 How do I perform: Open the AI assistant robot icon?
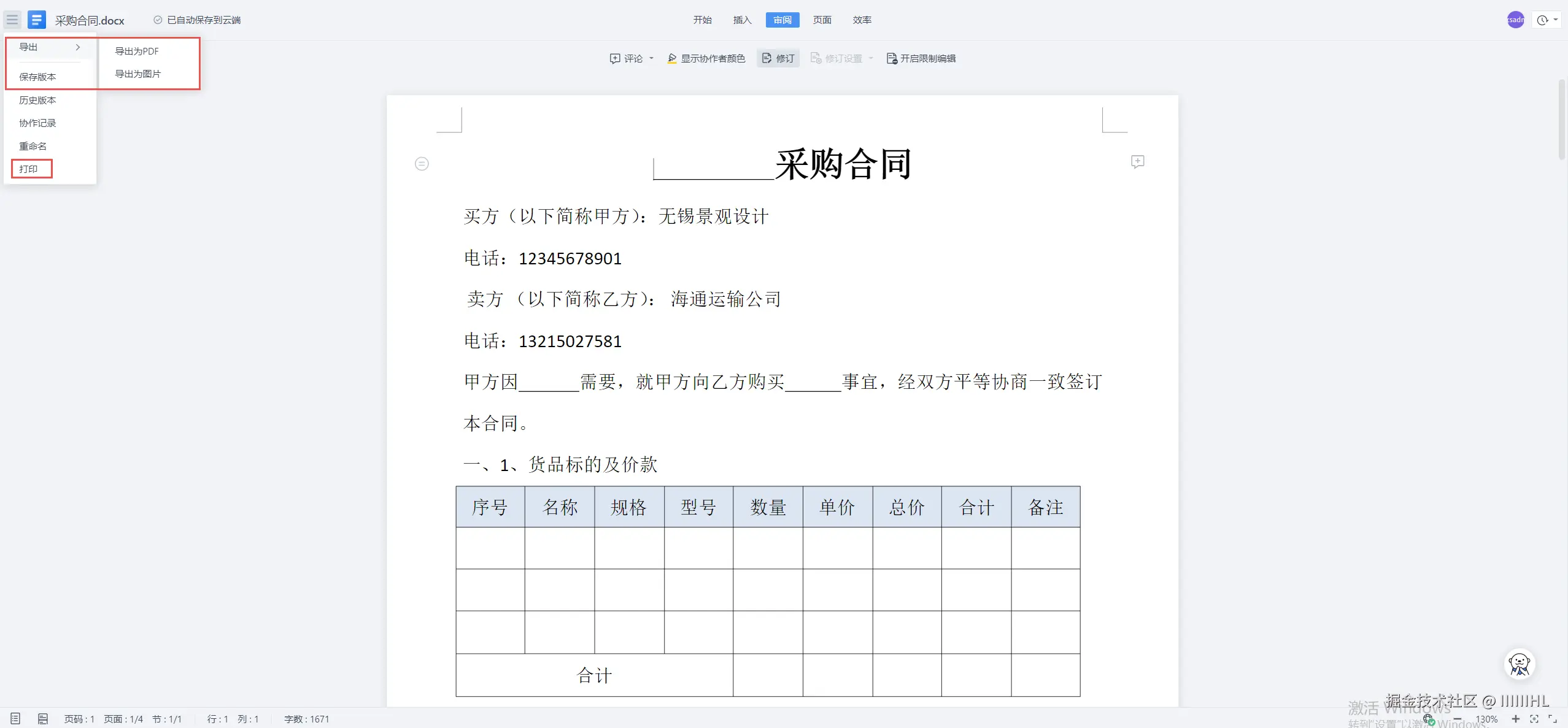click(x=1520, y=664)
